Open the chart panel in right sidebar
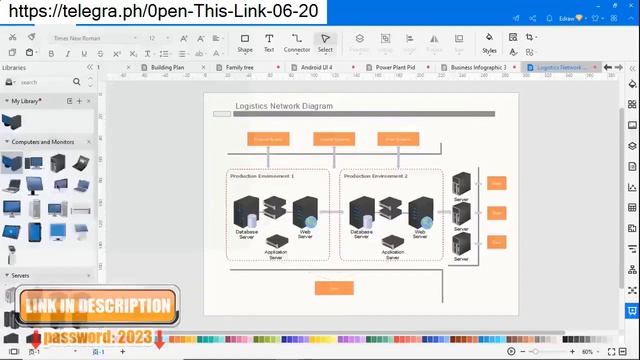Image resolution: width=640 pixels, height=360 pixels. point(632,187)
